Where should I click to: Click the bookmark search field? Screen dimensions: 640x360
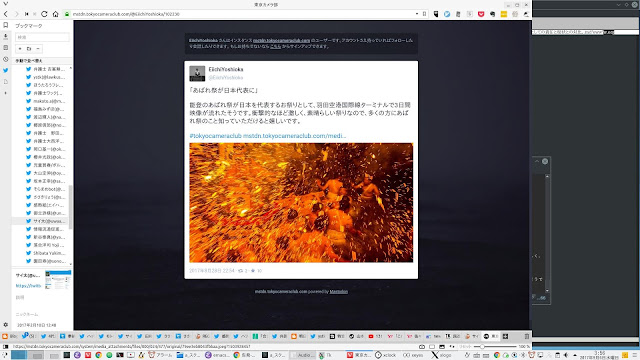point(42,37)
